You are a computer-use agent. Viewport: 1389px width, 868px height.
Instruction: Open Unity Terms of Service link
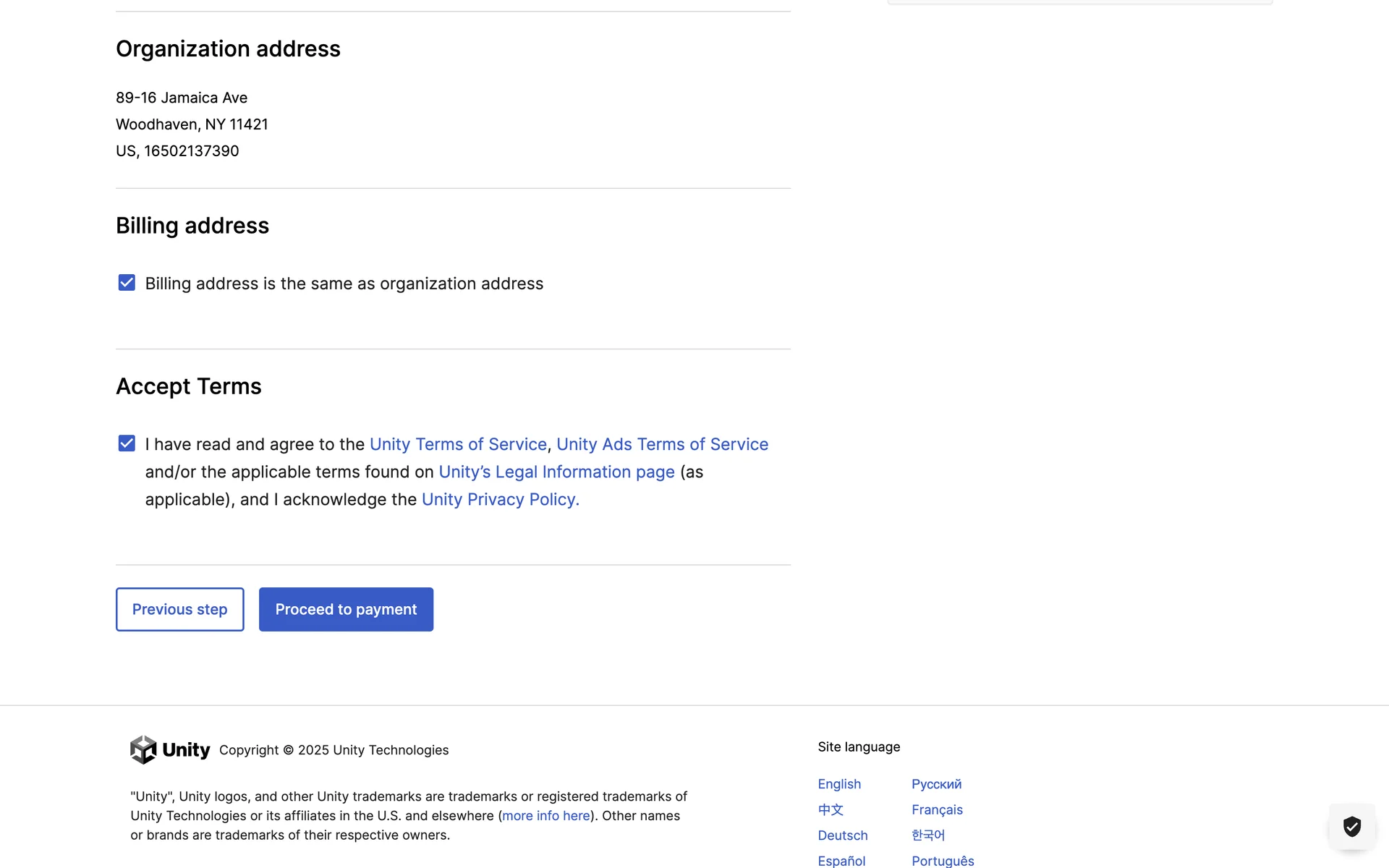point(458,444)
